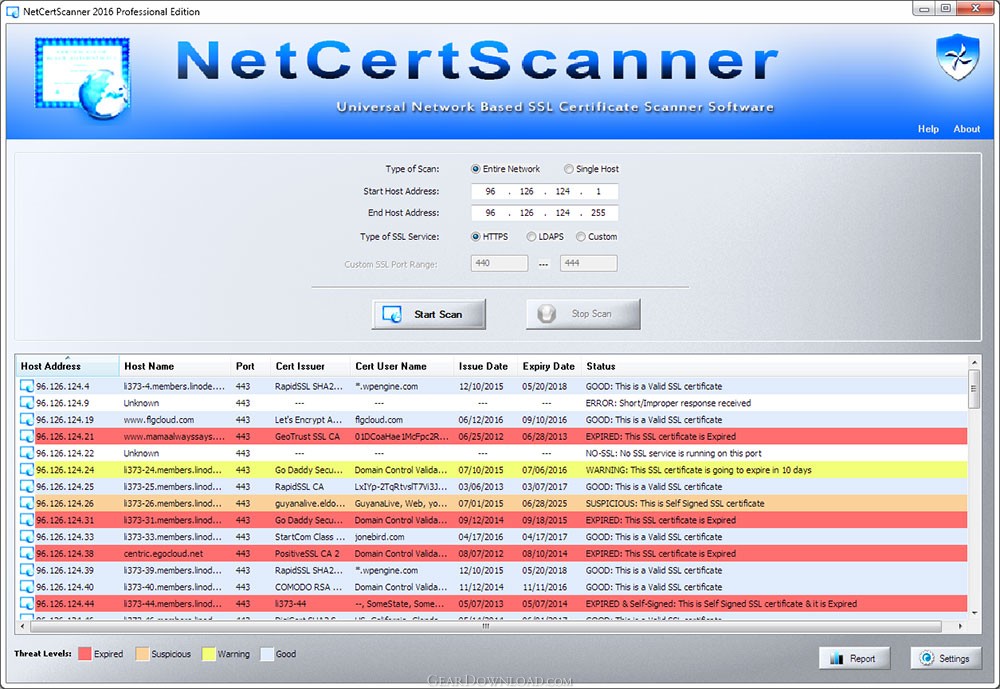
Task: Sort results by Host Address column
Action: [x=67, y=366]
